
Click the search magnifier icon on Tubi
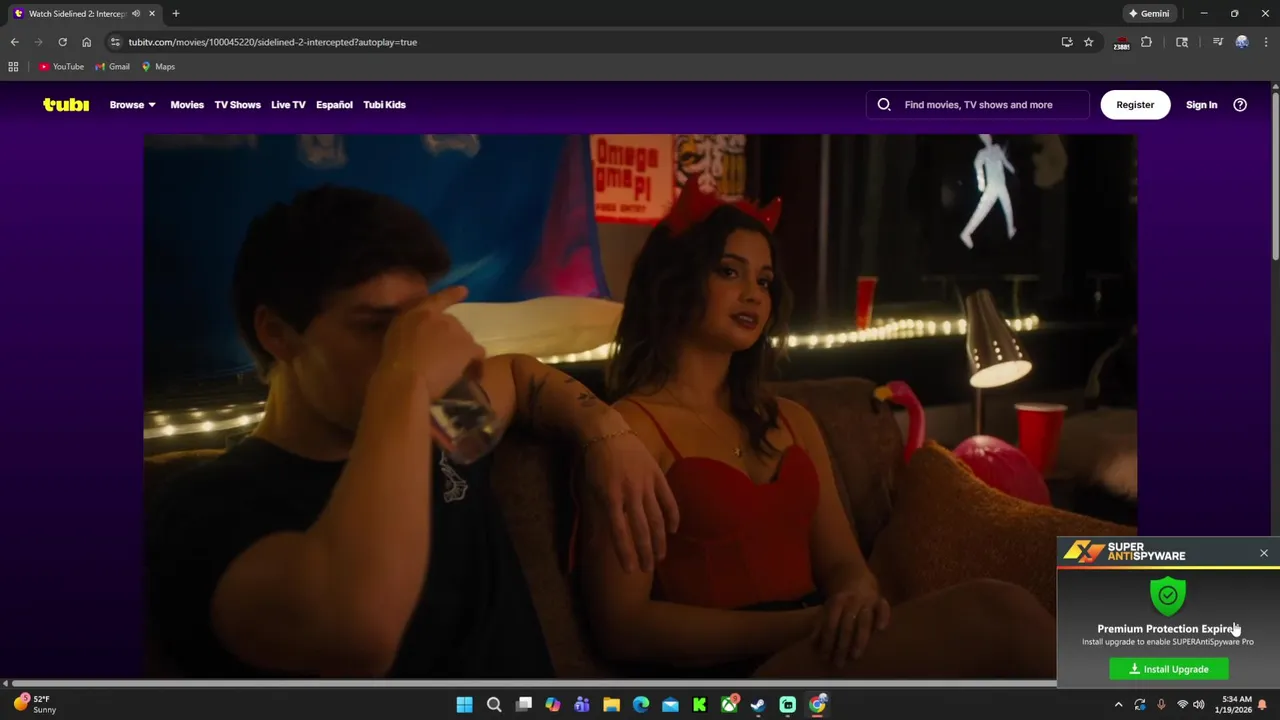tap(884, 104)
